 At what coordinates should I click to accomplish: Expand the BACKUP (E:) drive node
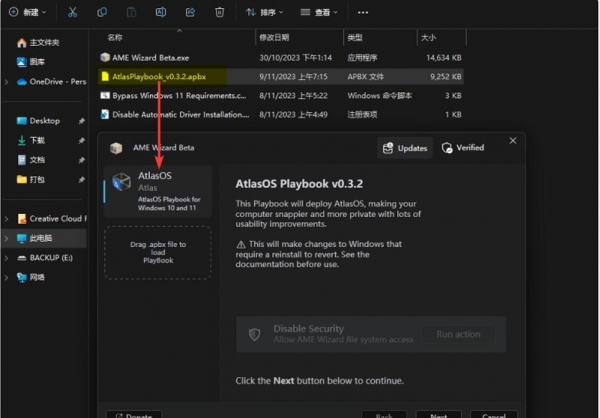tap(8, 257)
